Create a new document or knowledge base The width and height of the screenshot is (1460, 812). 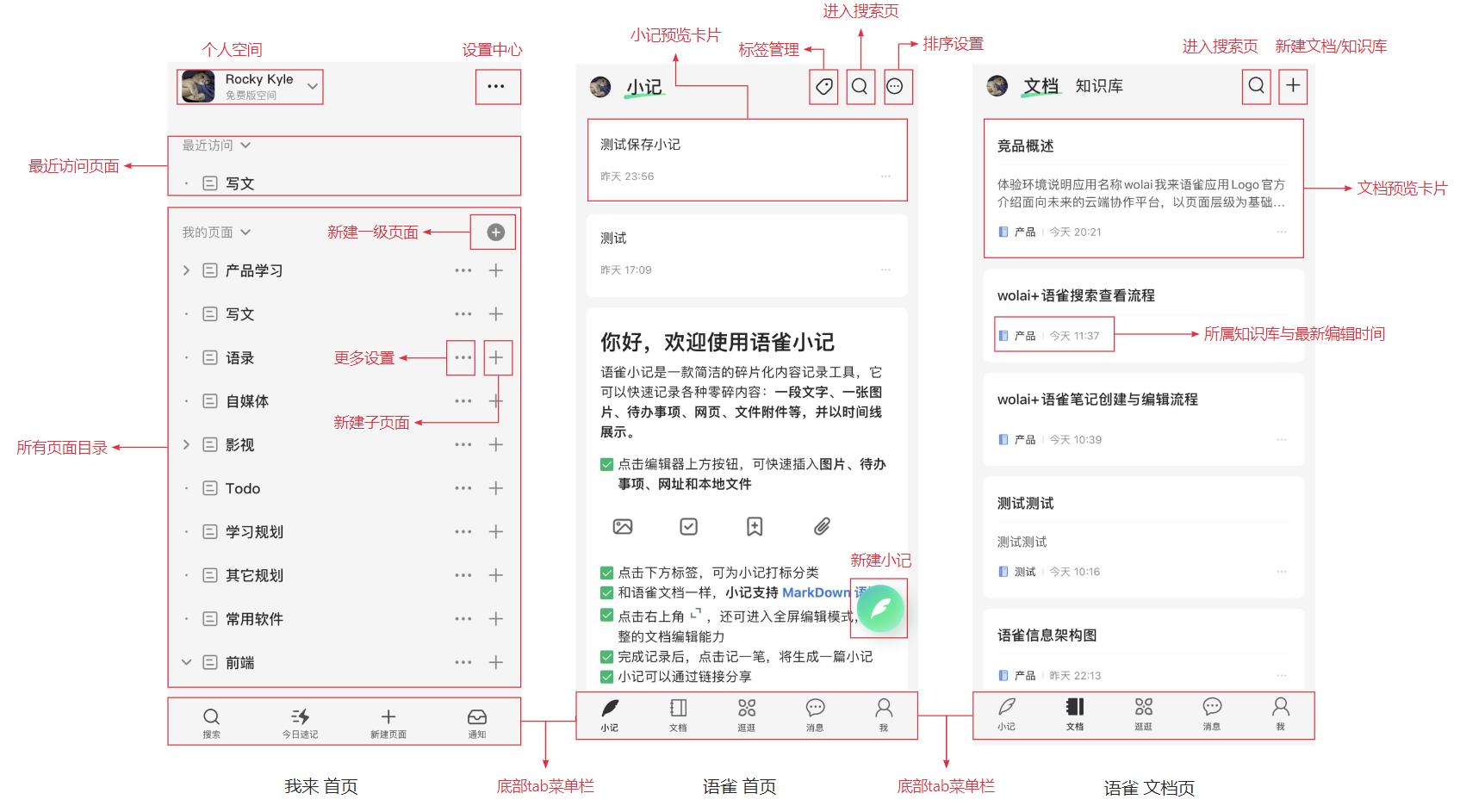(x=1293, y=85)
